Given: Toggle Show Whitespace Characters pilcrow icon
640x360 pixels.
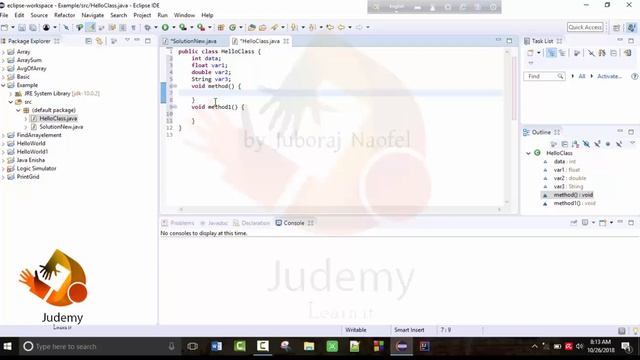Looking at the screenshot, I should pyautogui.click(x=133, y=27).
